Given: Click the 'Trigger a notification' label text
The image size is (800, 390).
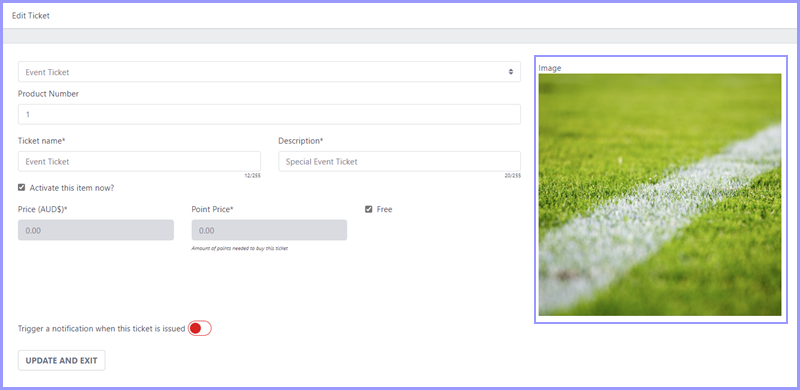Looking at the screenshot, I should (x=102, y=329).
